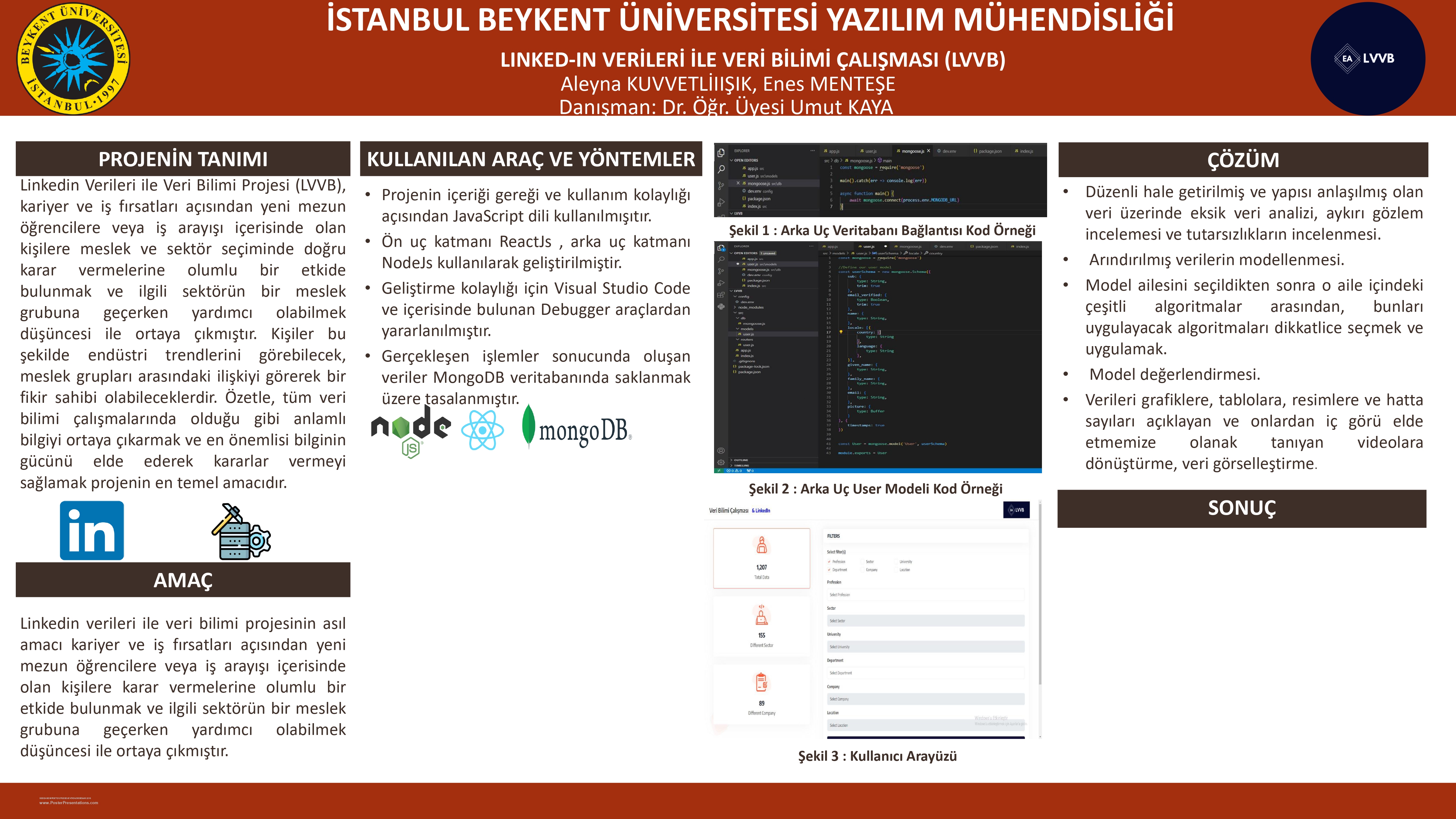The image size is (1456, 819).
Task: Expand the OUTLINE section in Şekil 2
Action: click(740, 460)
